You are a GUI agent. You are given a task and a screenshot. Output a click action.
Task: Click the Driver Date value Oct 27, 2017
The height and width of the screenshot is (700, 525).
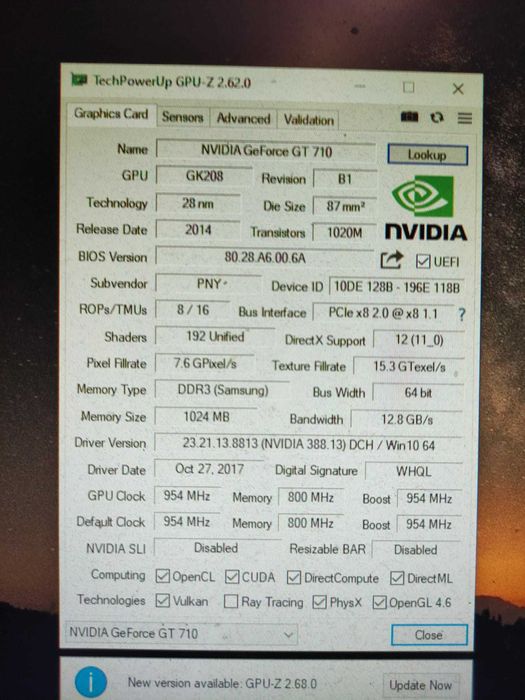coord(209,469)
